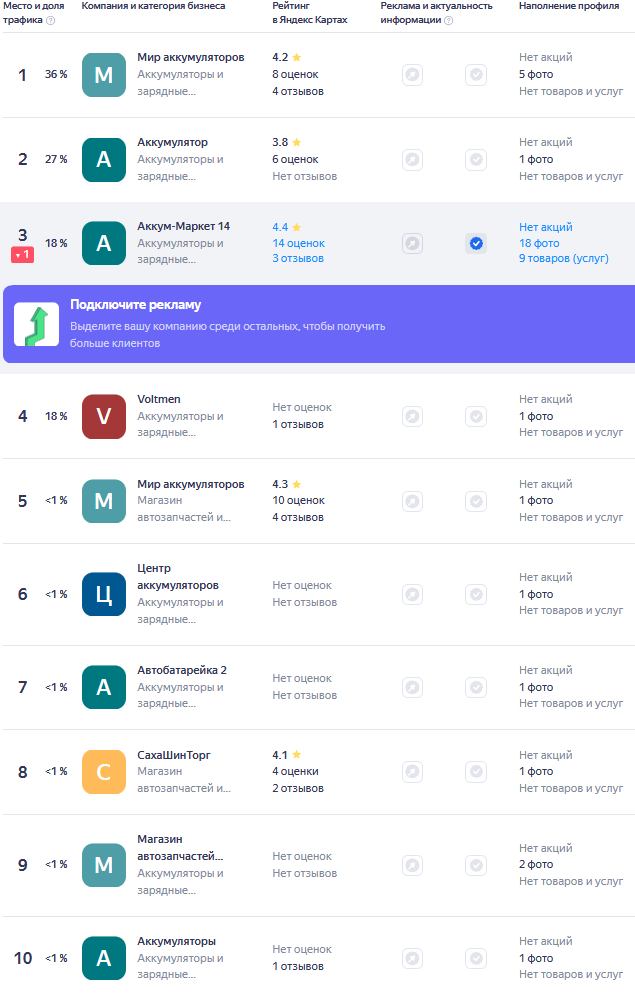Click the 3.8 rating of Аккумулятор
The image size is (635, 1000).
286,142
